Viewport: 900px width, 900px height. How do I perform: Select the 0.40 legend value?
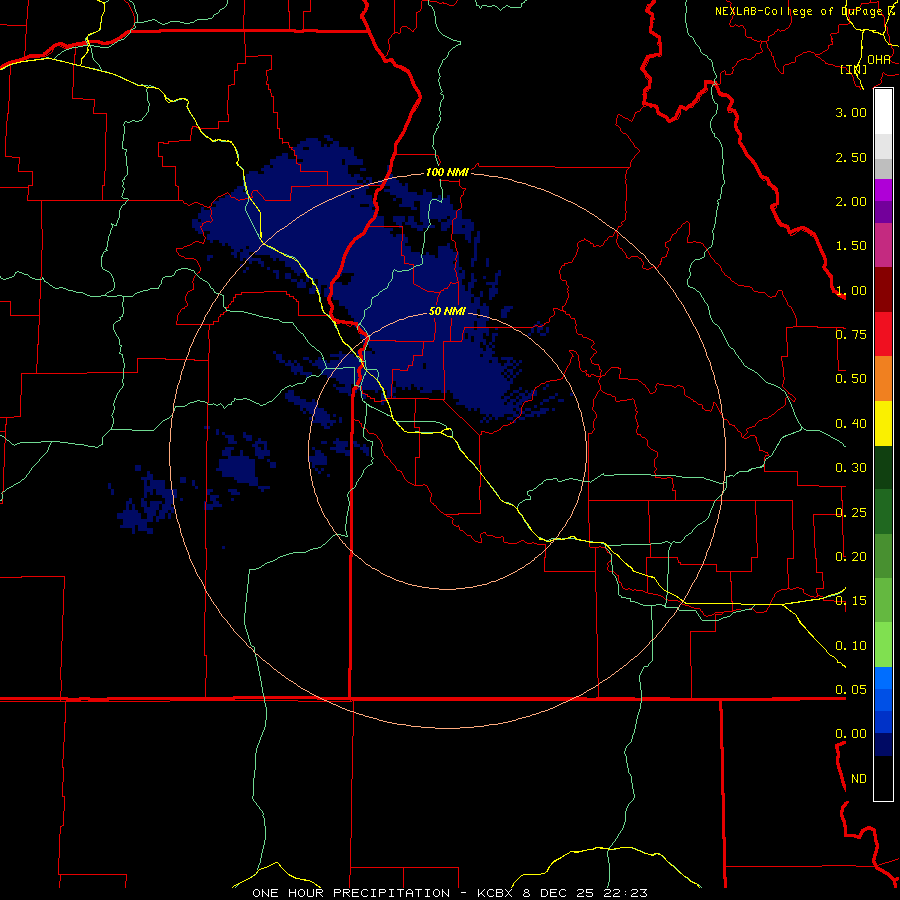(851, 424)
